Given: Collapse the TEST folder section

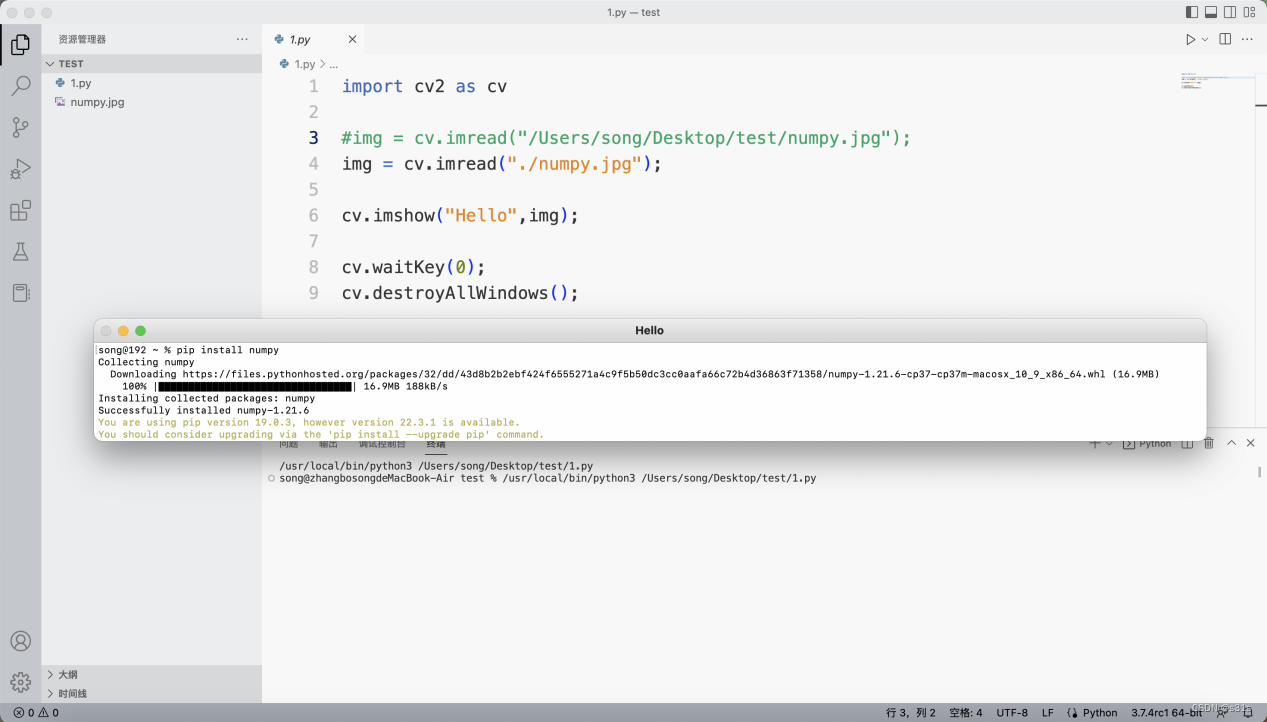Looking at the screenshot, I should click(x=152, y=63).
